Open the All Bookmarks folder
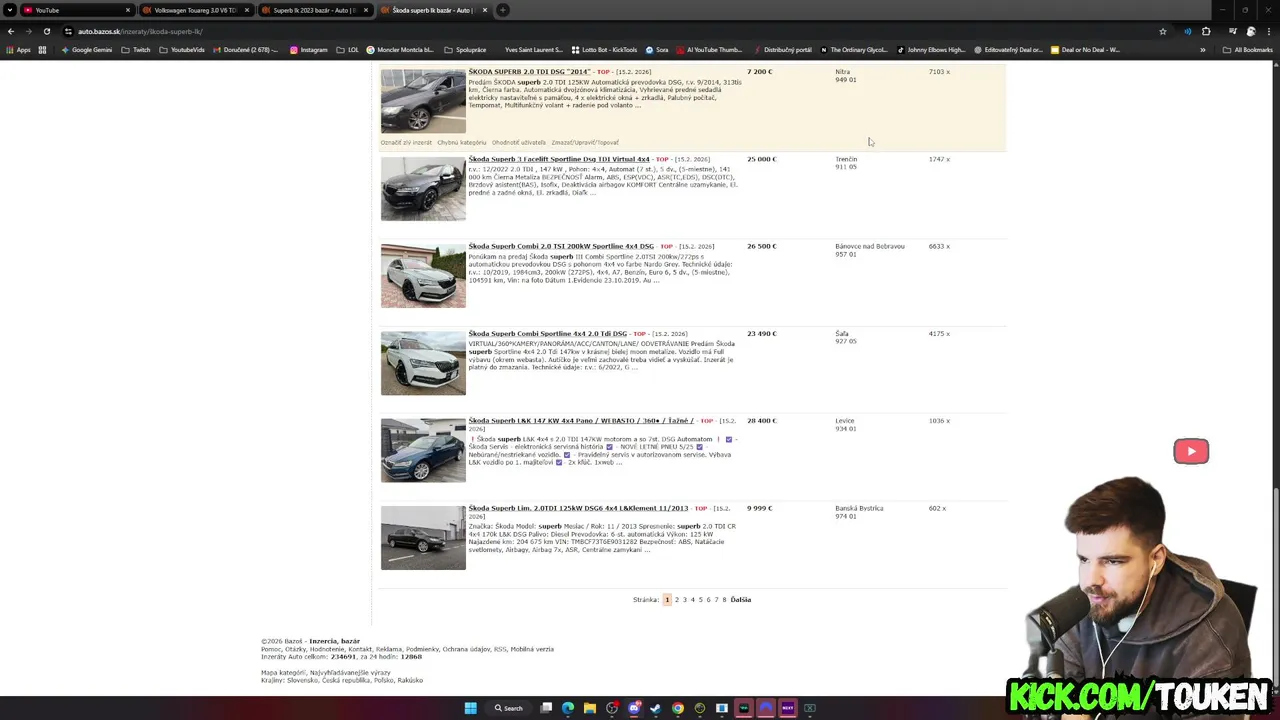Image resolution: width=1280 pixels, height=720 pixels. 1247,49
